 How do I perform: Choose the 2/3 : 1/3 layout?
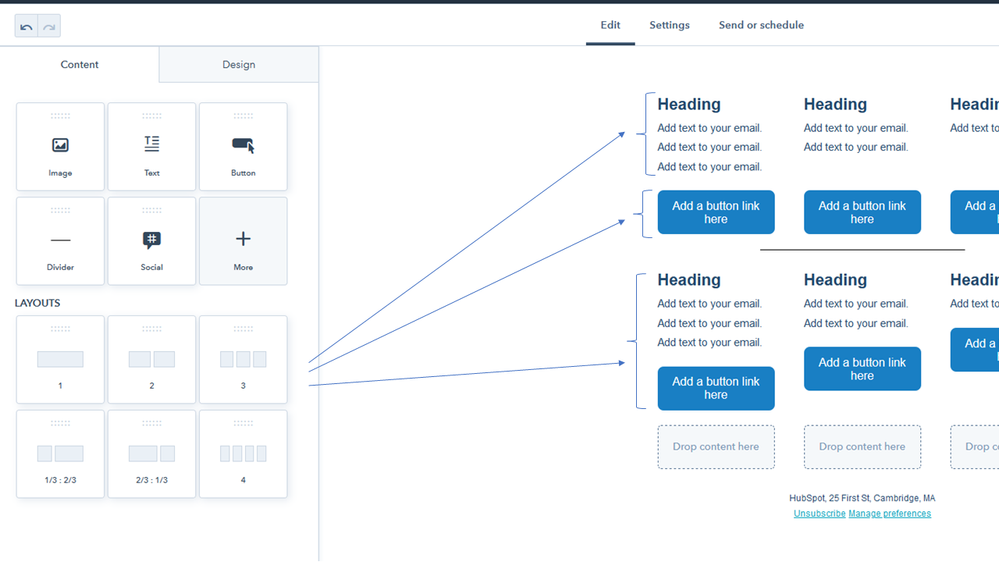pos(152,454)
